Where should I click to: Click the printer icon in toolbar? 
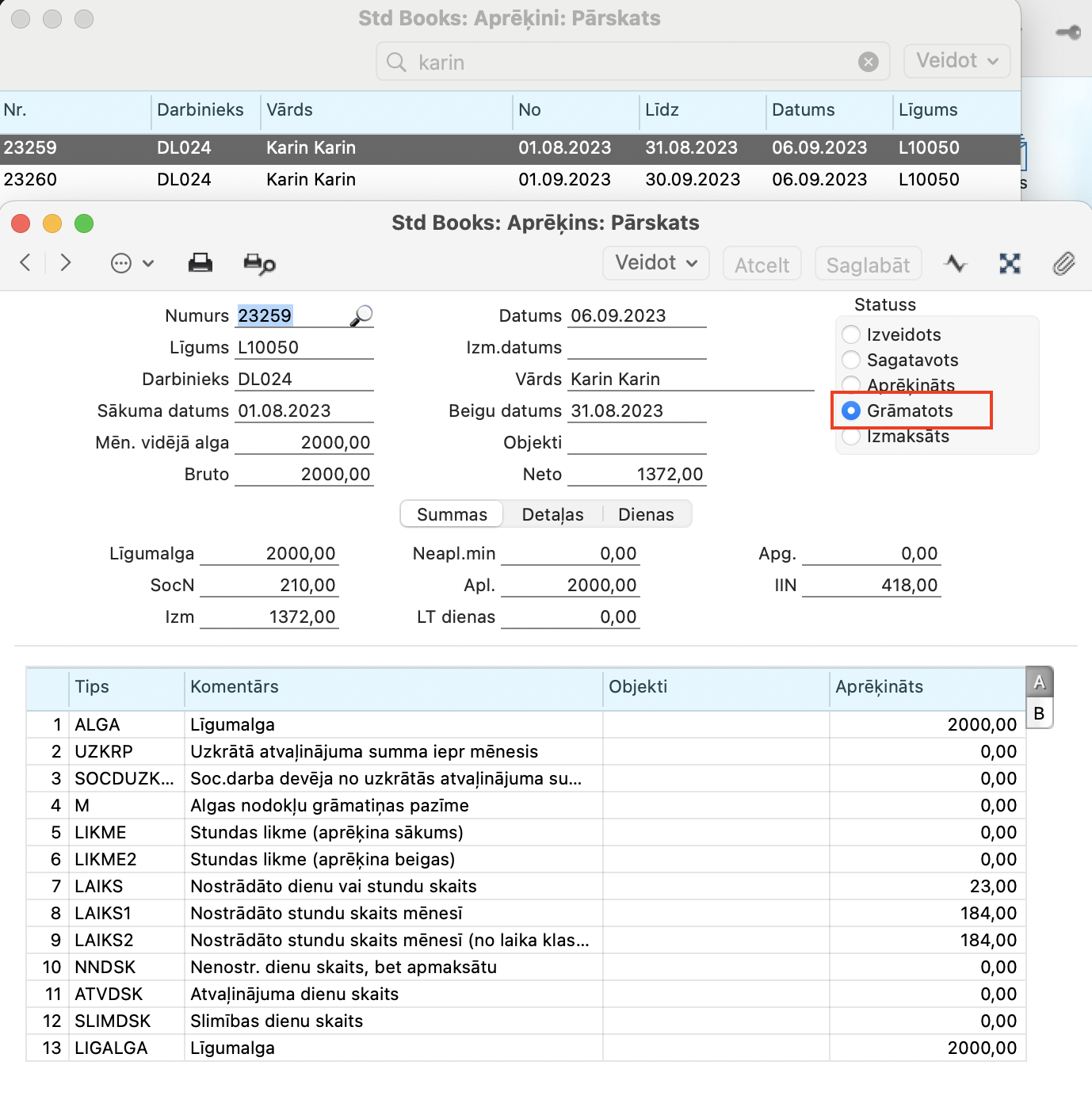pyautogui.click(x=200, y=263)
